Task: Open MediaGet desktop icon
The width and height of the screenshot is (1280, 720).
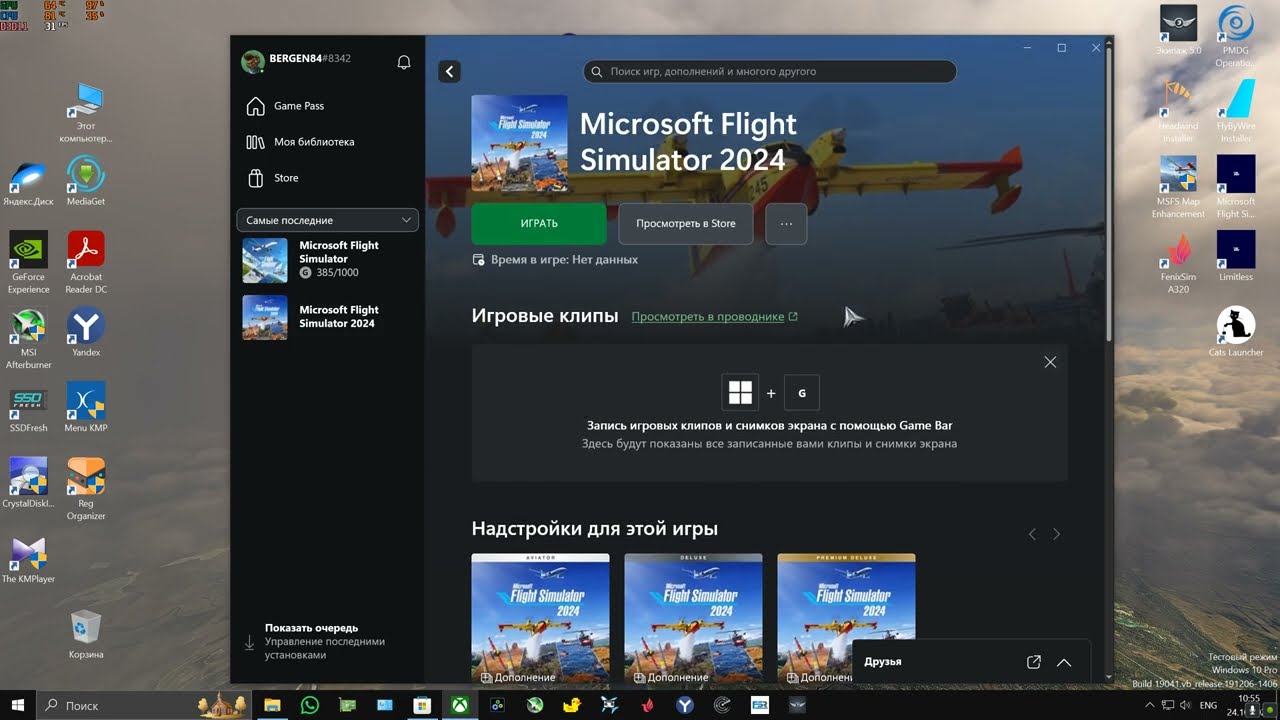Action: coord(86,181)
